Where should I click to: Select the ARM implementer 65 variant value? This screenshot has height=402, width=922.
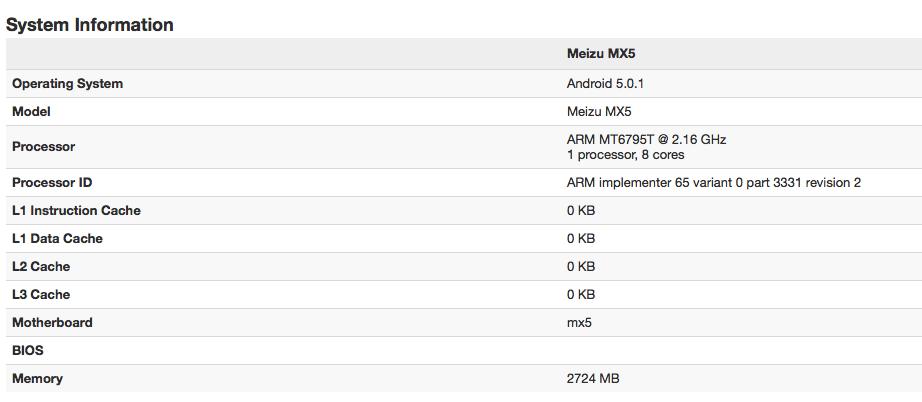coord(713,183)
